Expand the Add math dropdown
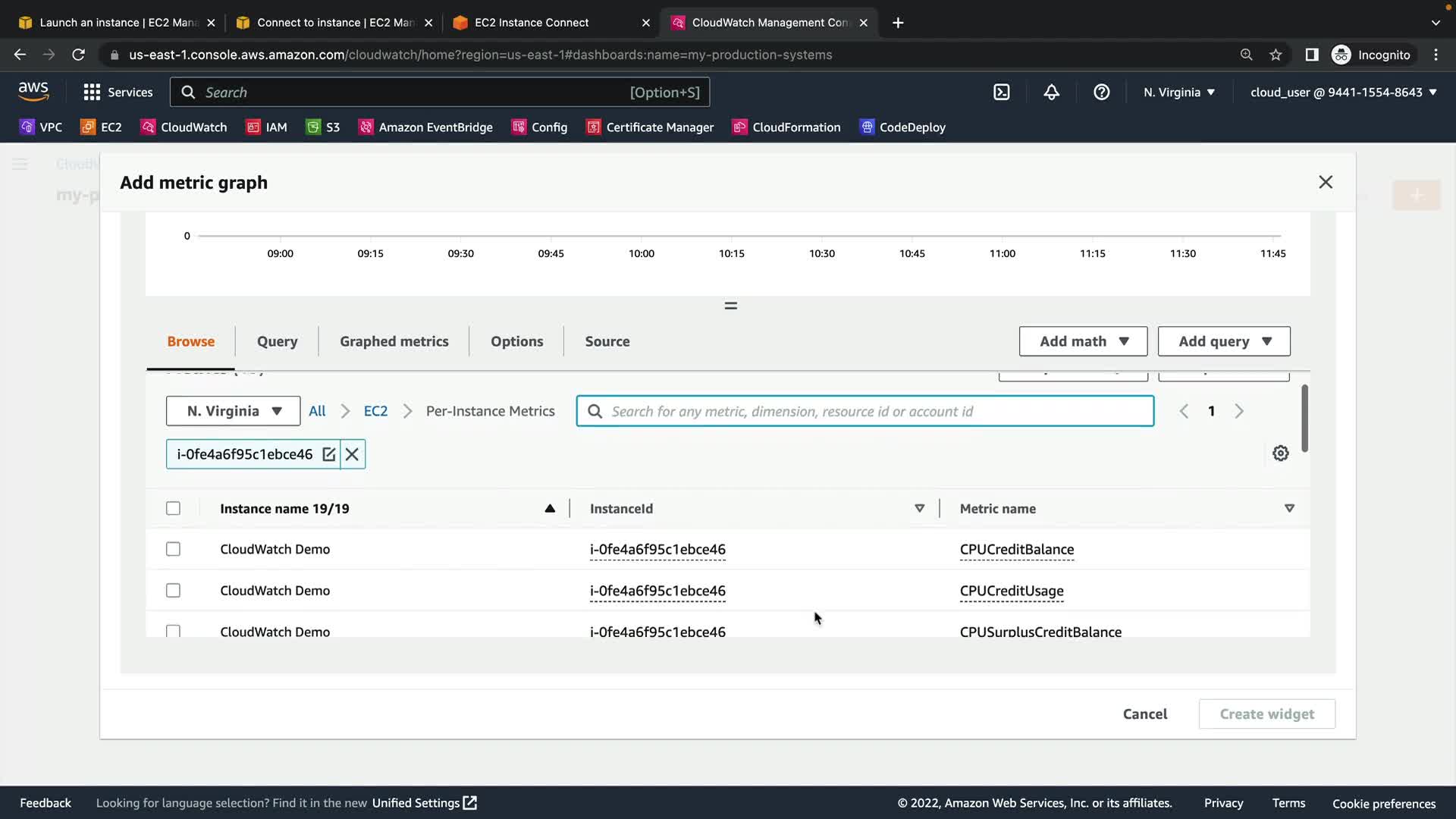Screen dimensions: 1456x819 point(1083,341)
